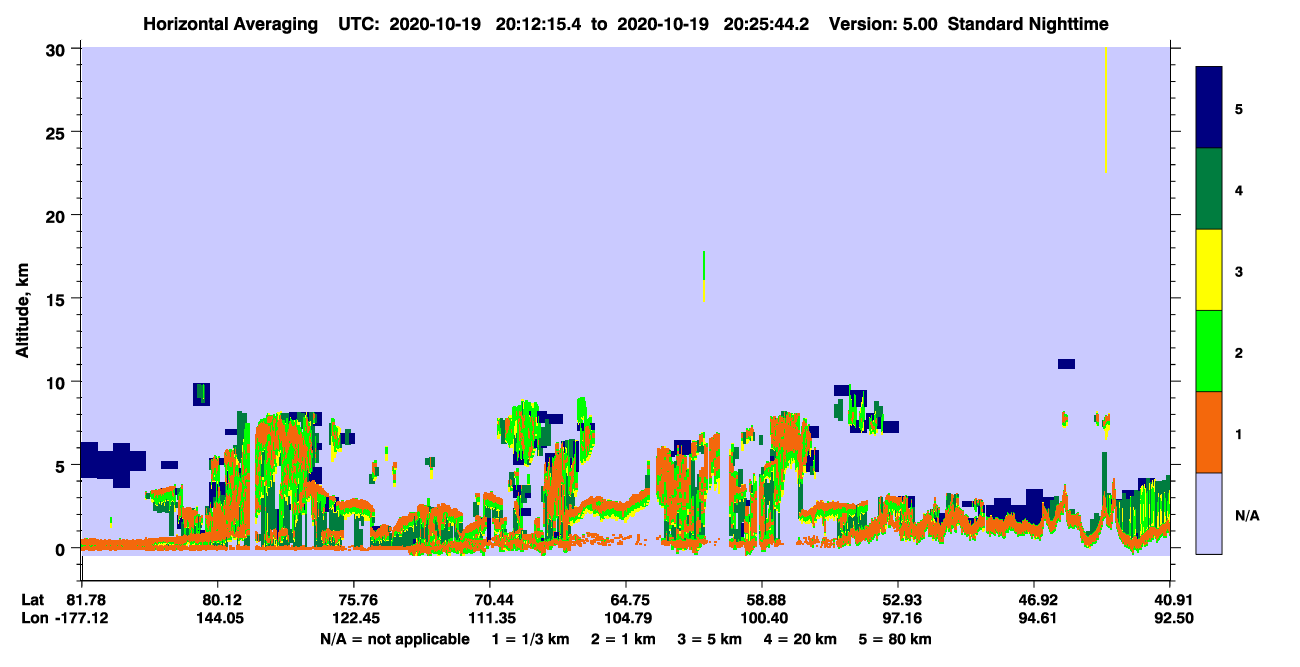The image size is (1300, 667).
Task: Click the altitude tick label 15
Action: (x=58, y=298)
